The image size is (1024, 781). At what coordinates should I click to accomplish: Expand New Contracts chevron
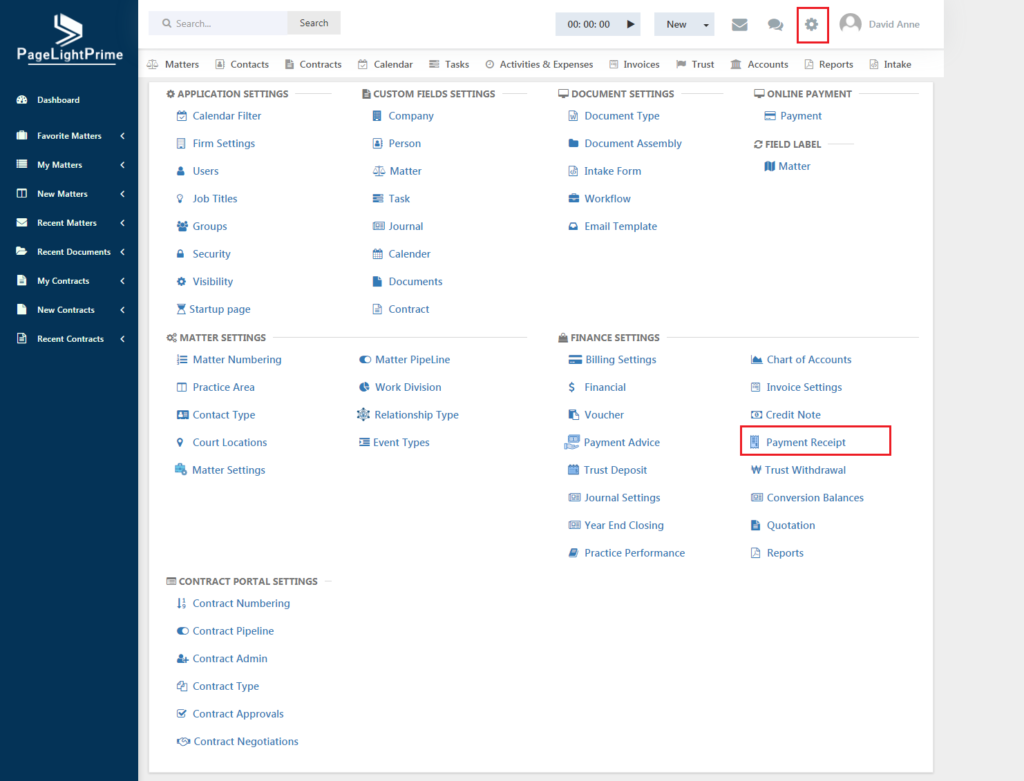click(122, 310)
